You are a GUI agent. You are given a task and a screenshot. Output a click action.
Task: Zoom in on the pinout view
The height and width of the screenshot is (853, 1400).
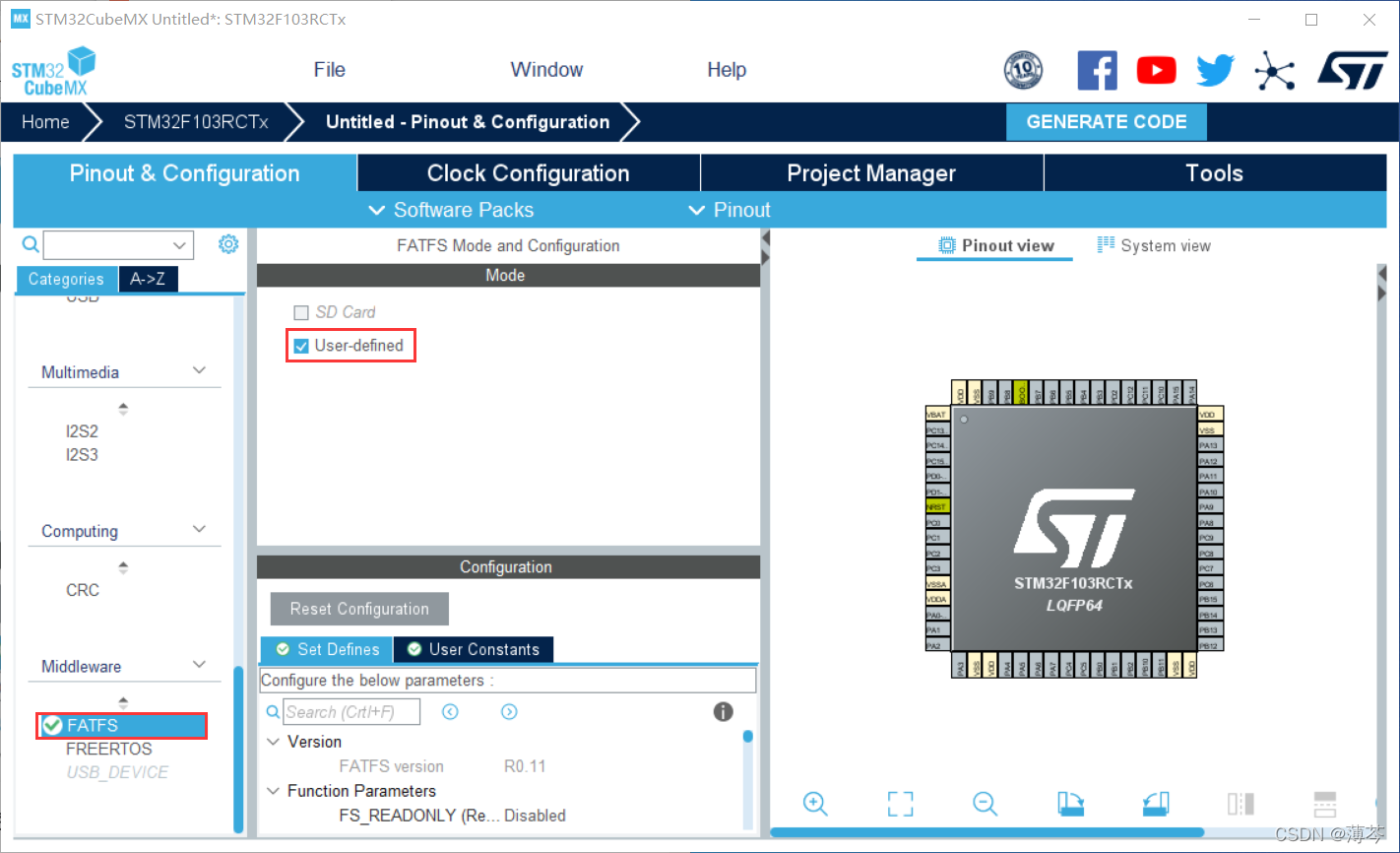tap(815, 804)
